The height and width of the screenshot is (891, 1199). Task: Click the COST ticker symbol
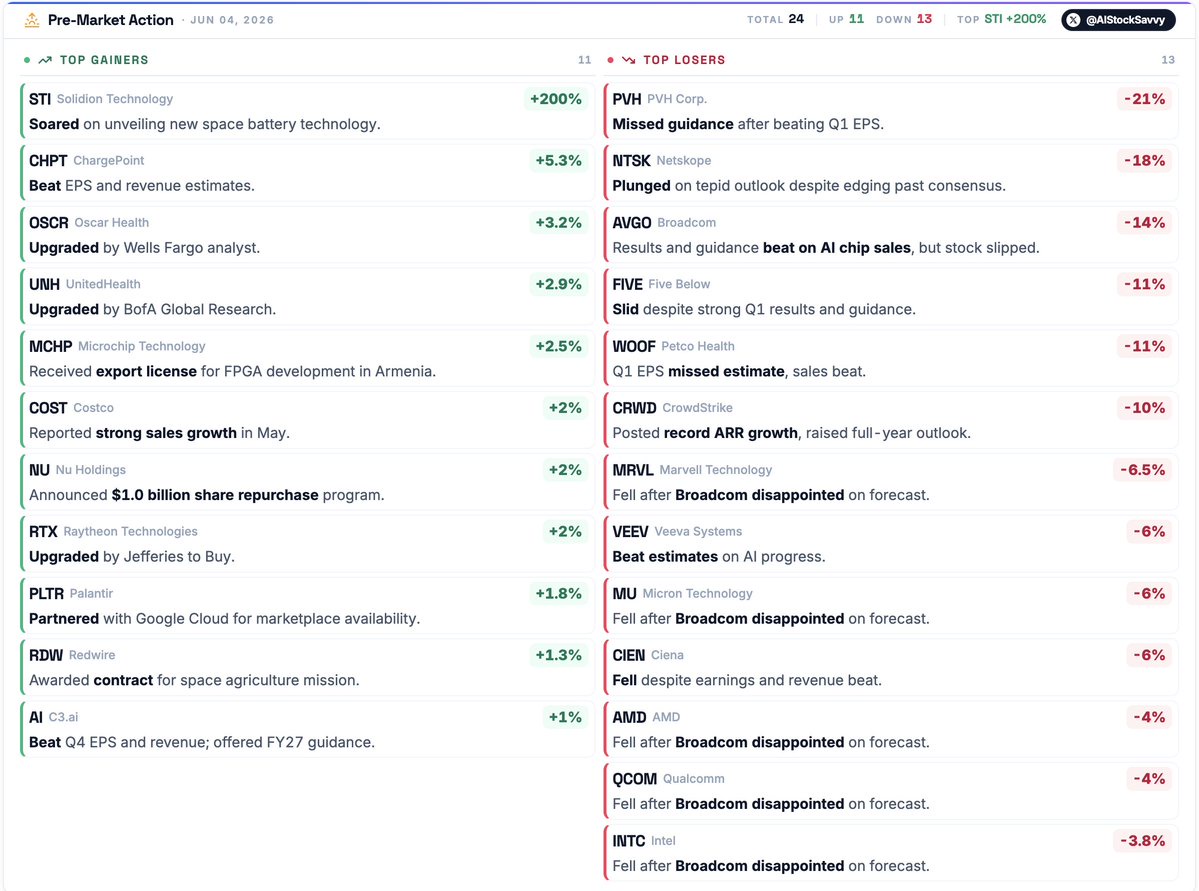(x=48, y=408)
